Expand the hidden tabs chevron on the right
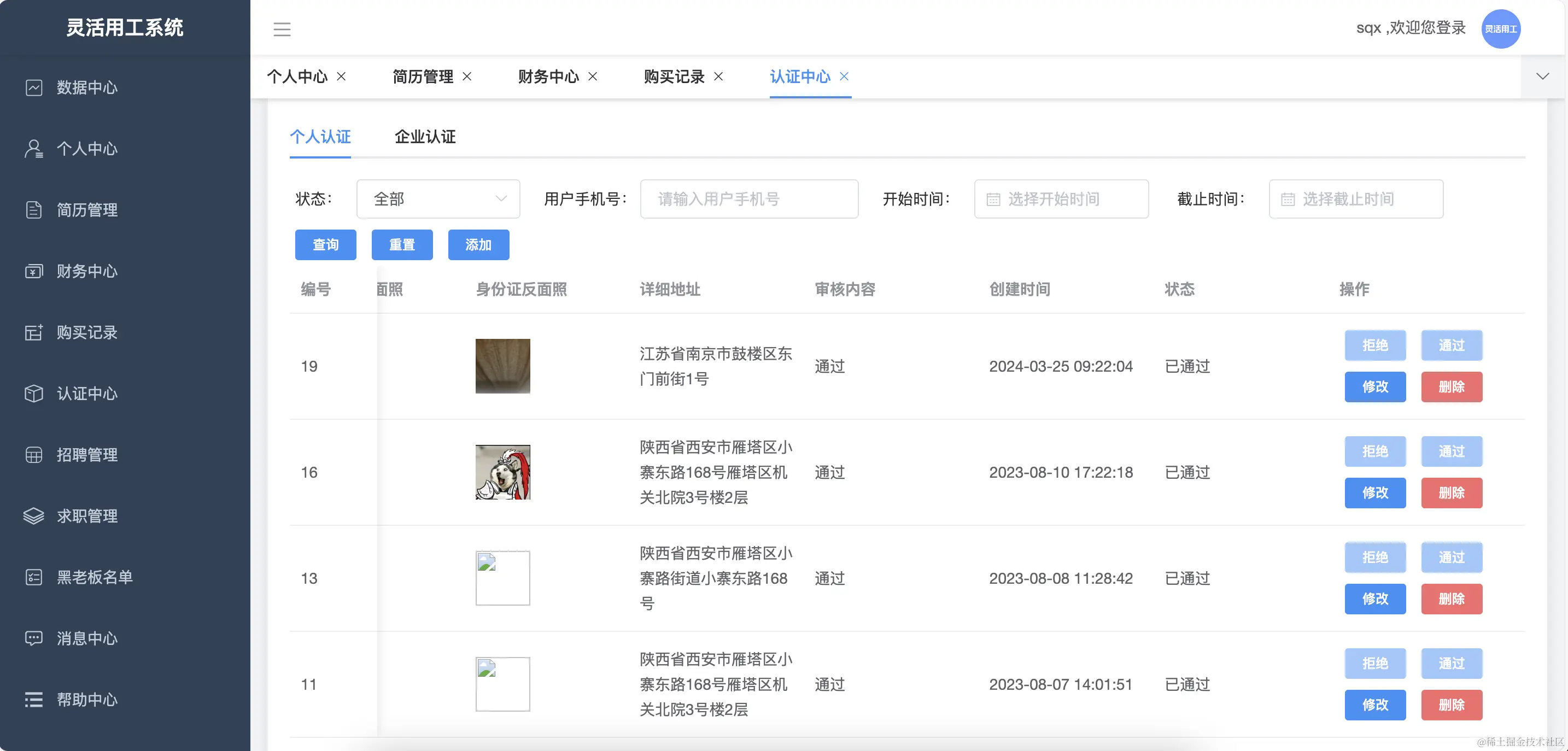The height and width of the screenshot is (751, 1568). tap(1542, 77)
